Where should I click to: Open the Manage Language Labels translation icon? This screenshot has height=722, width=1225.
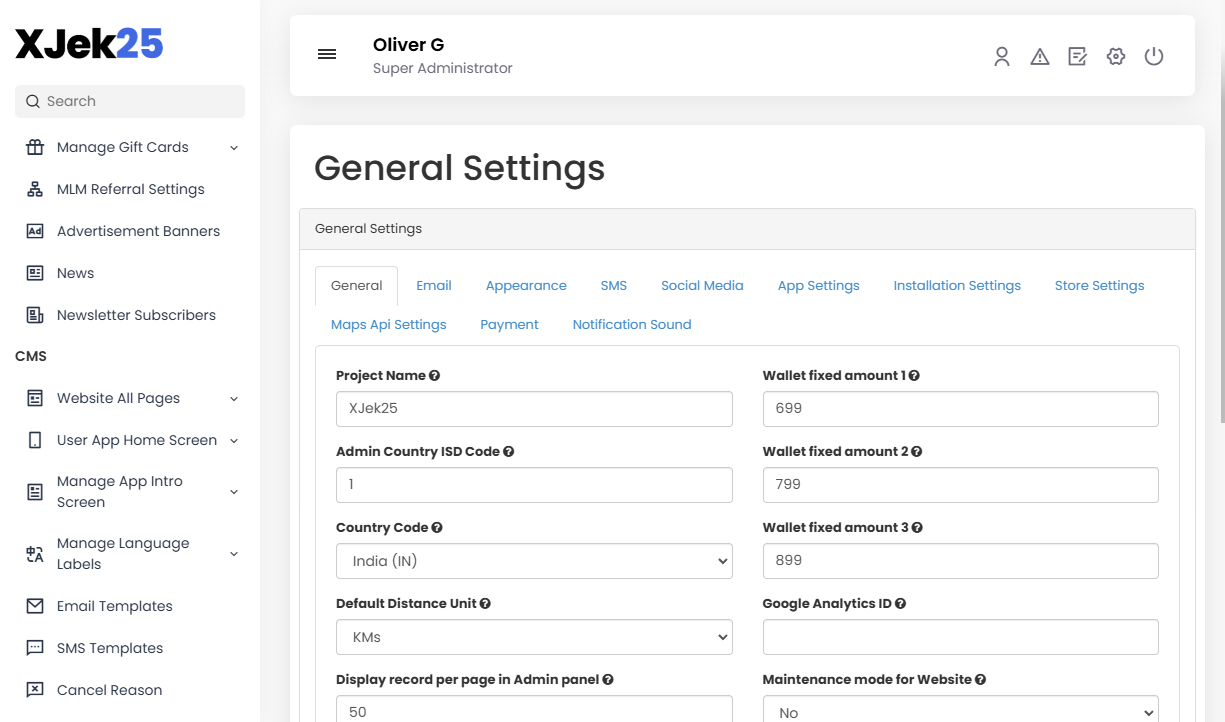pos(33,553)
